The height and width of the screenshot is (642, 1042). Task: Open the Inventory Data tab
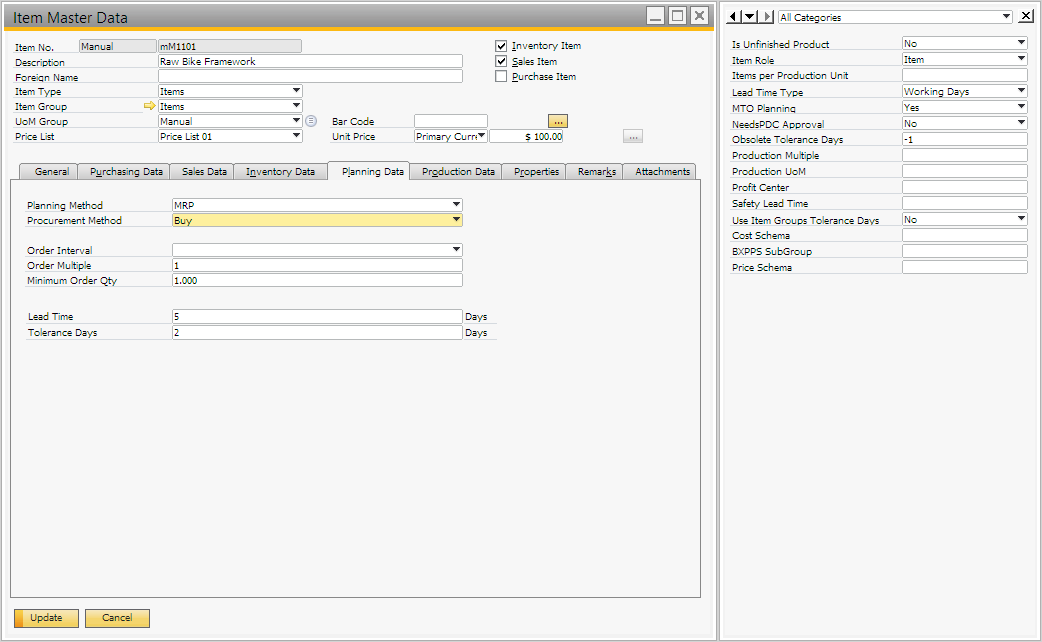coord(280,172)
